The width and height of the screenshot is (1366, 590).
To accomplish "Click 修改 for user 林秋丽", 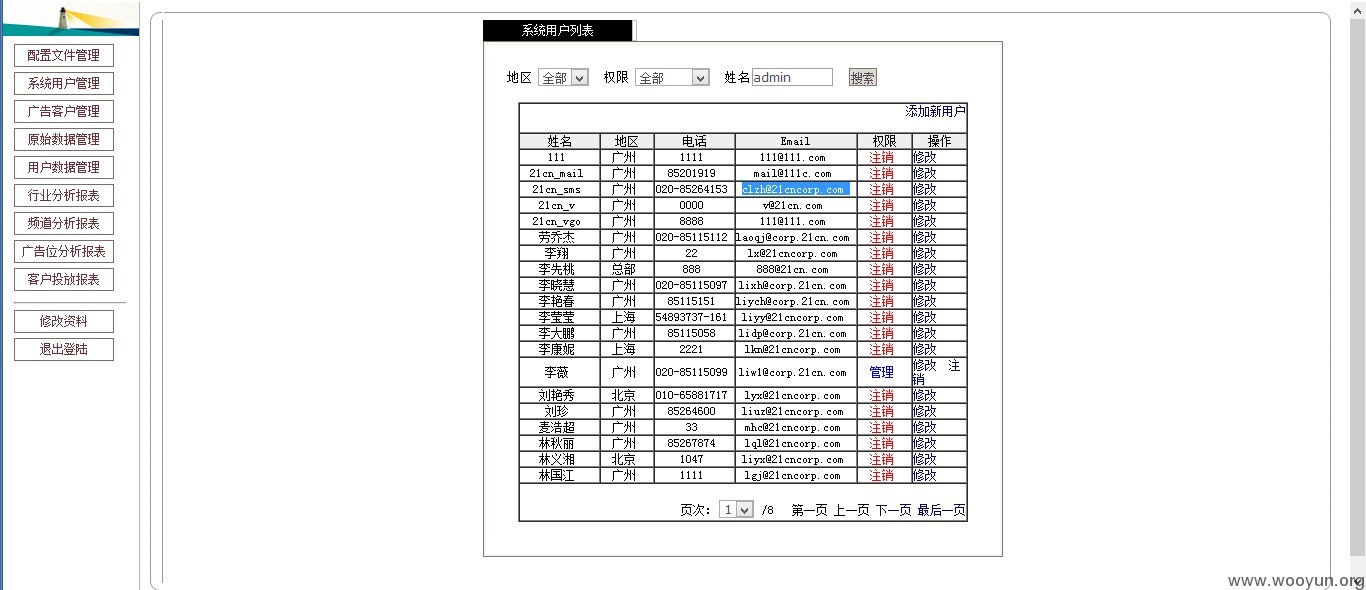I will (x=925, y=443).
